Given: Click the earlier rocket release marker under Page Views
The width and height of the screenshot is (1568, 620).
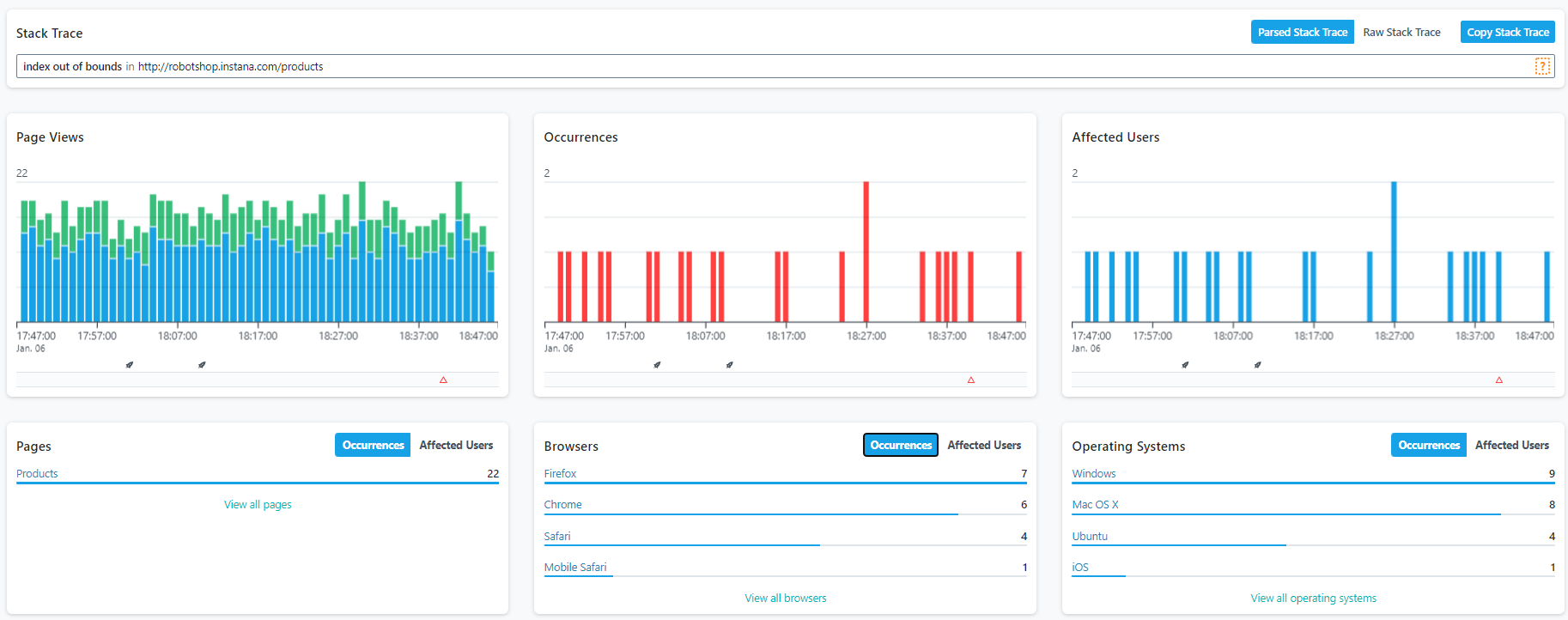Looking at the screenshot, I should 130,365.
